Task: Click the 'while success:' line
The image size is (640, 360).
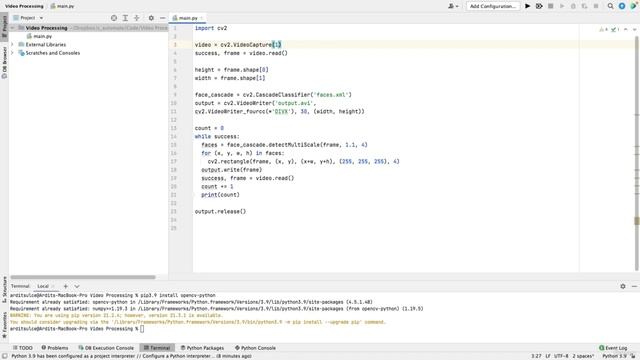Action: click(217, 136)
